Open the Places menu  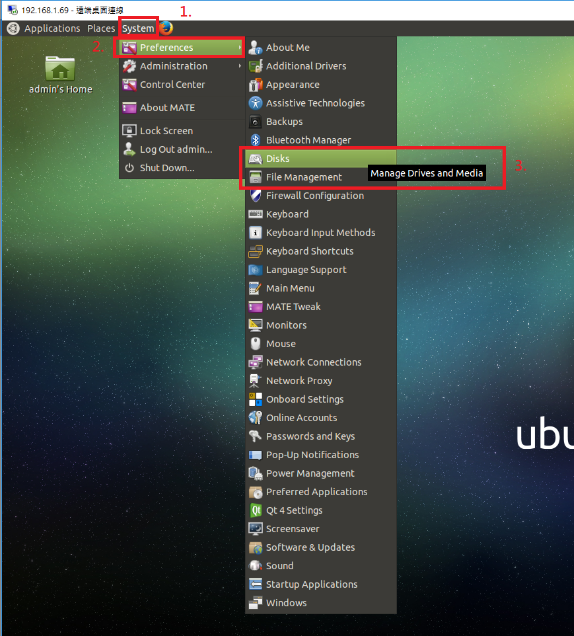(x=101, y=28)
